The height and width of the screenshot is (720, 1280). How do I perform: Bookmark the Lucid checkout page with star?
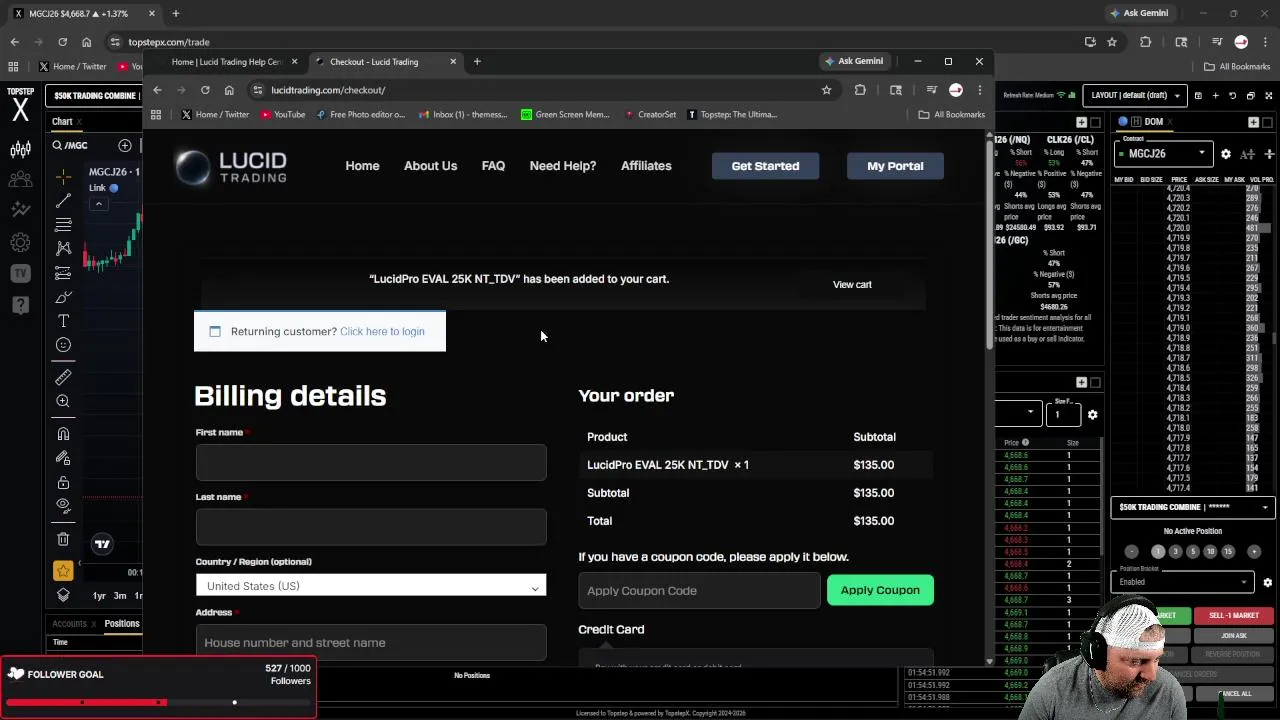(x=826, y=90)
